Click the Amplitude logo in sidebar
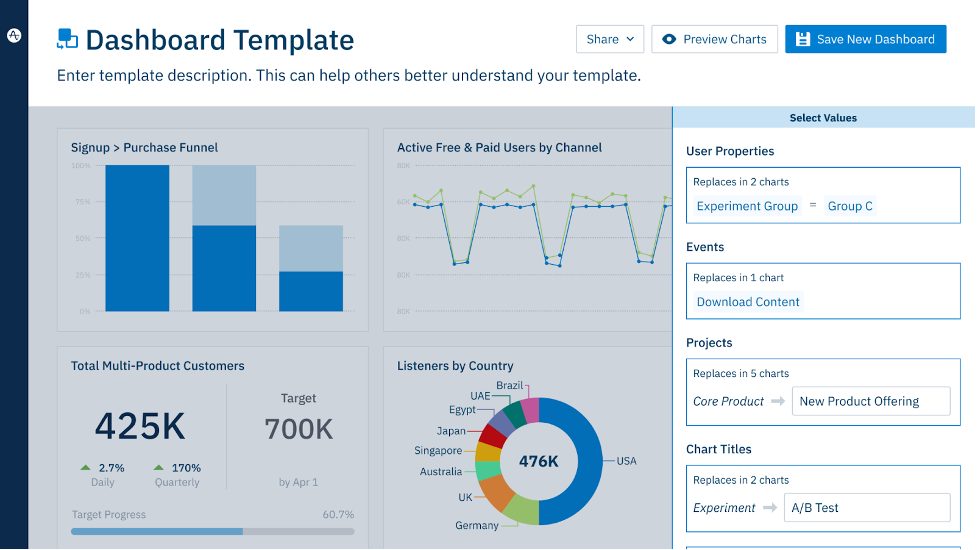Viewport: 977px width, 550px height. click(14, 36)
